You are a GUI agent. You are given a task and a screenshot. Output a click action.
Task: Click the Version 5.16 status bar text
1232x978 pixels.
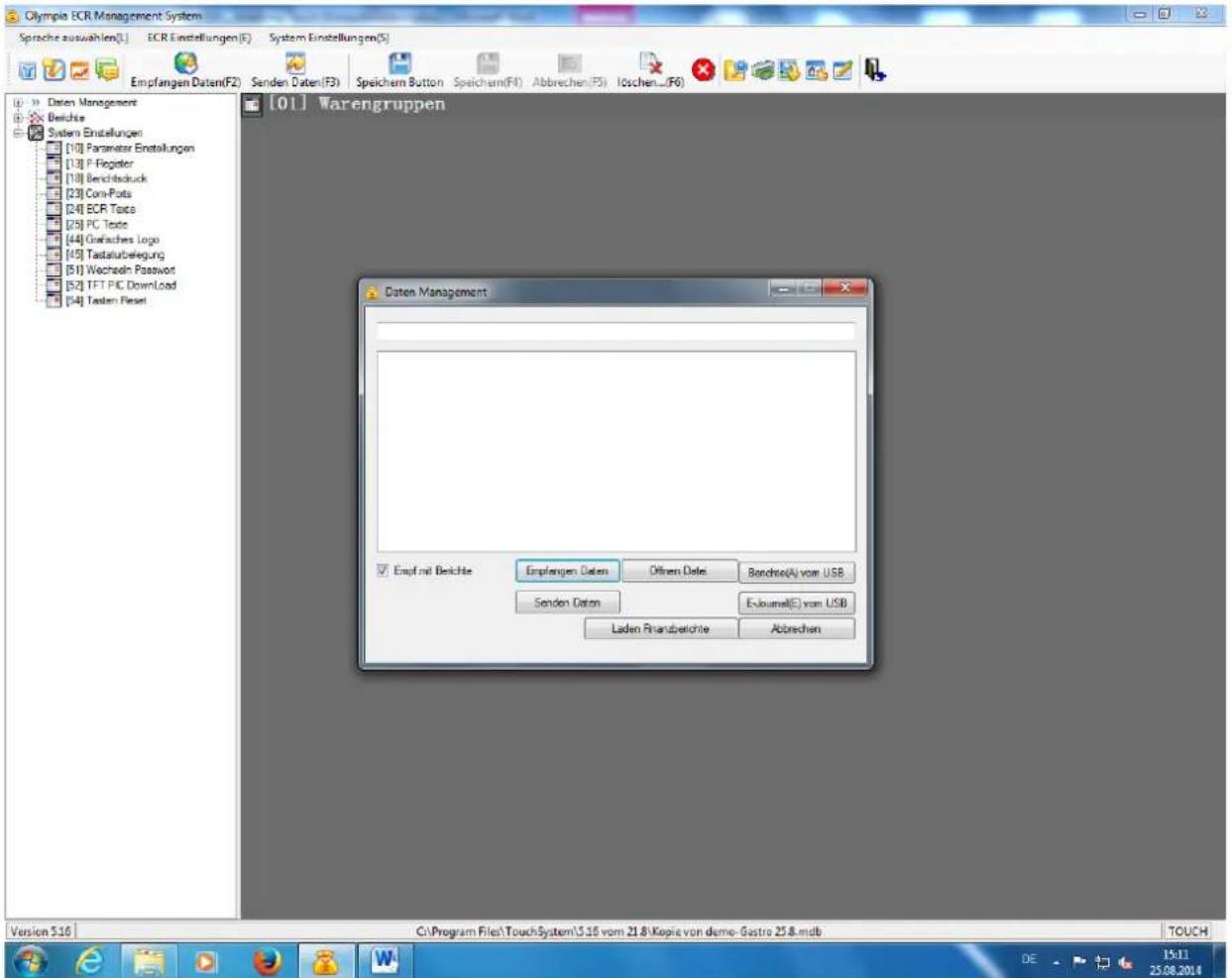tap(41, 931)
